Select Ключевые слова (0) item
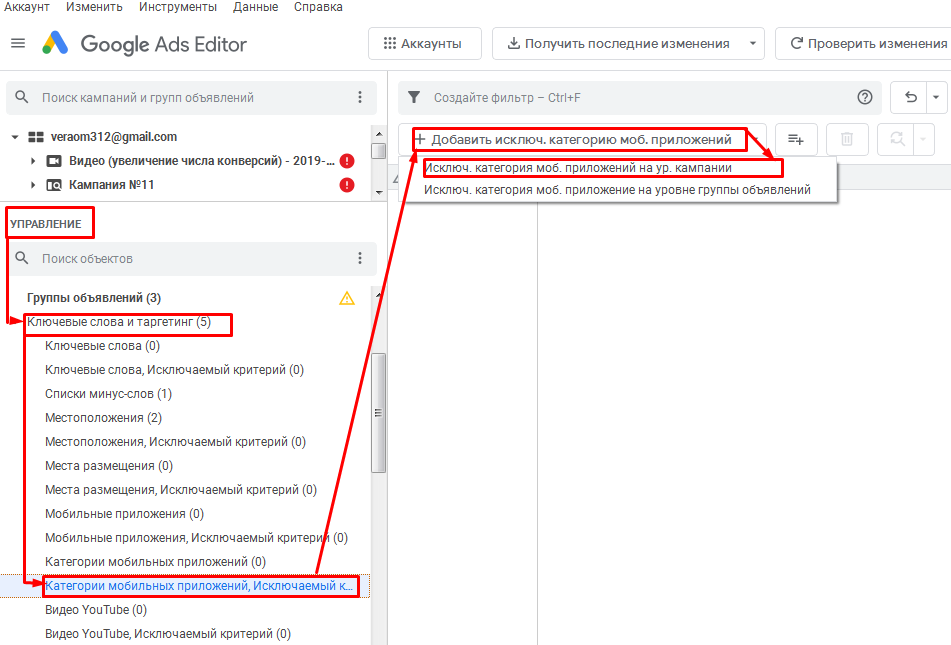The image size is (951, 645). [x=102, y=346]
